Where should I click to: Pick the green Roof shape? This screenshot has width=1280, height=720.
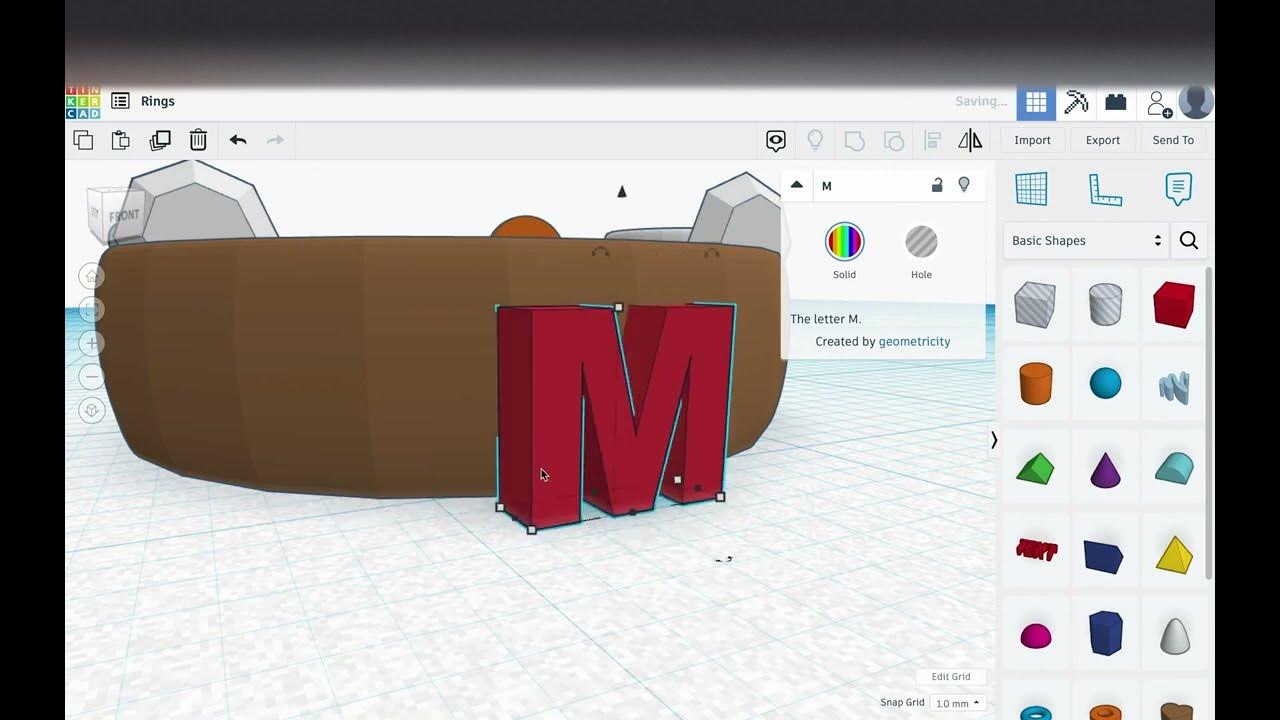point(1035,468)
